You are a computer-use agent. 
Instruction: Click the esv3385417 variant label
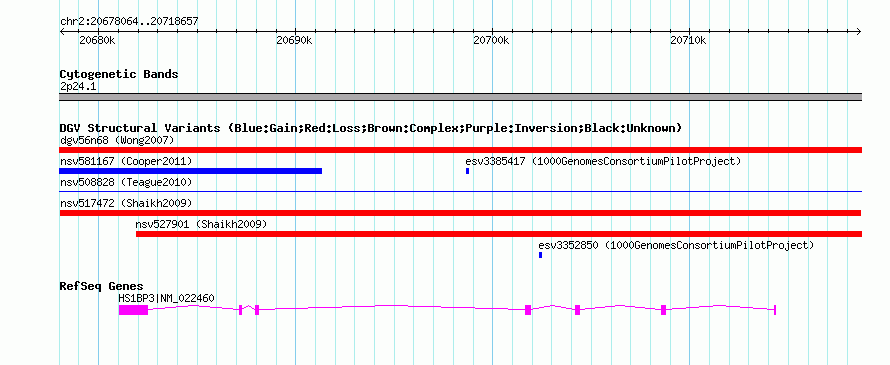pyautogui.click(x=603, y=161)
